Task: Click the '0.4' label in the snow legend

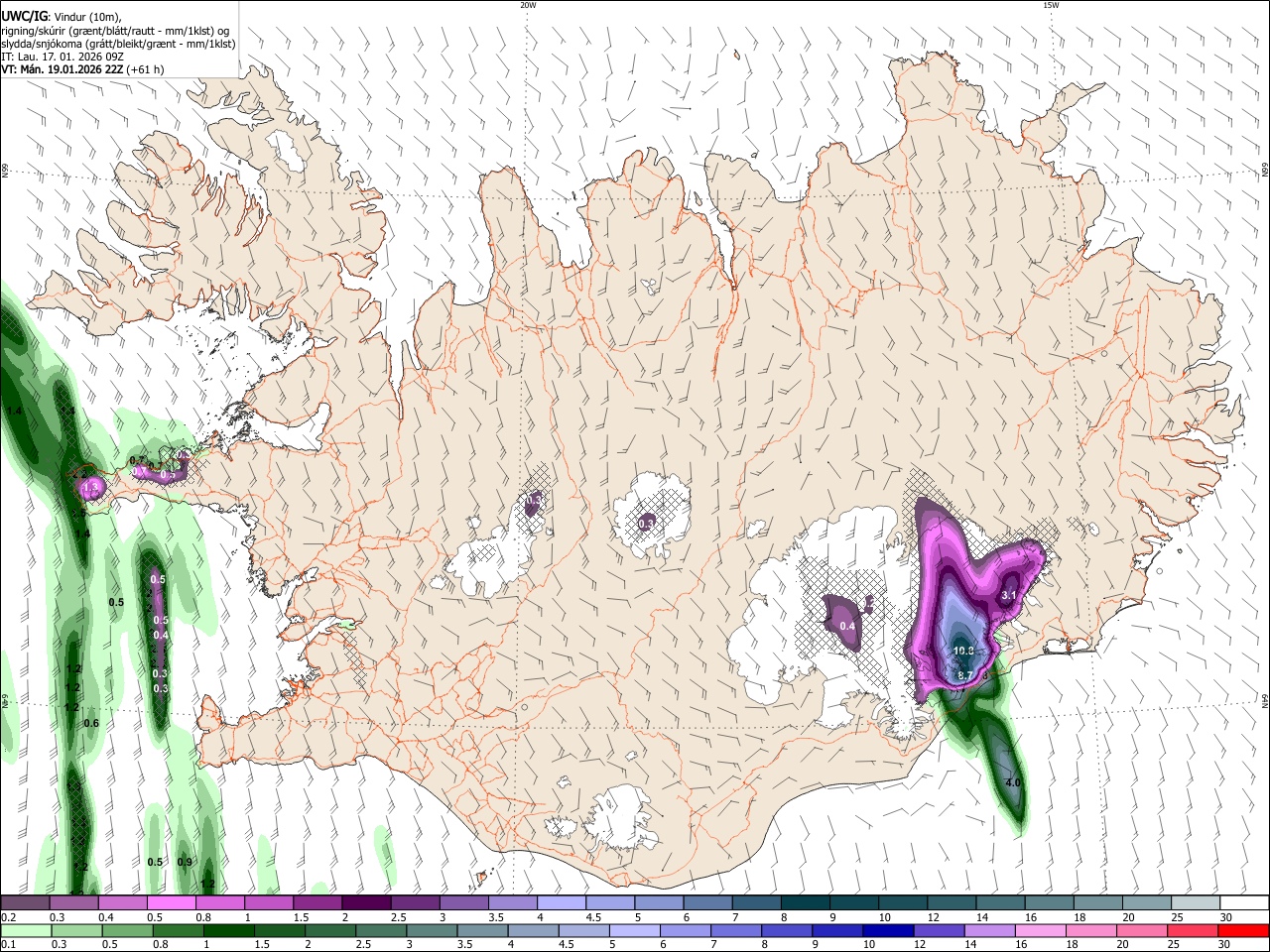Action: pyautogui.click(x=106, y=917)
